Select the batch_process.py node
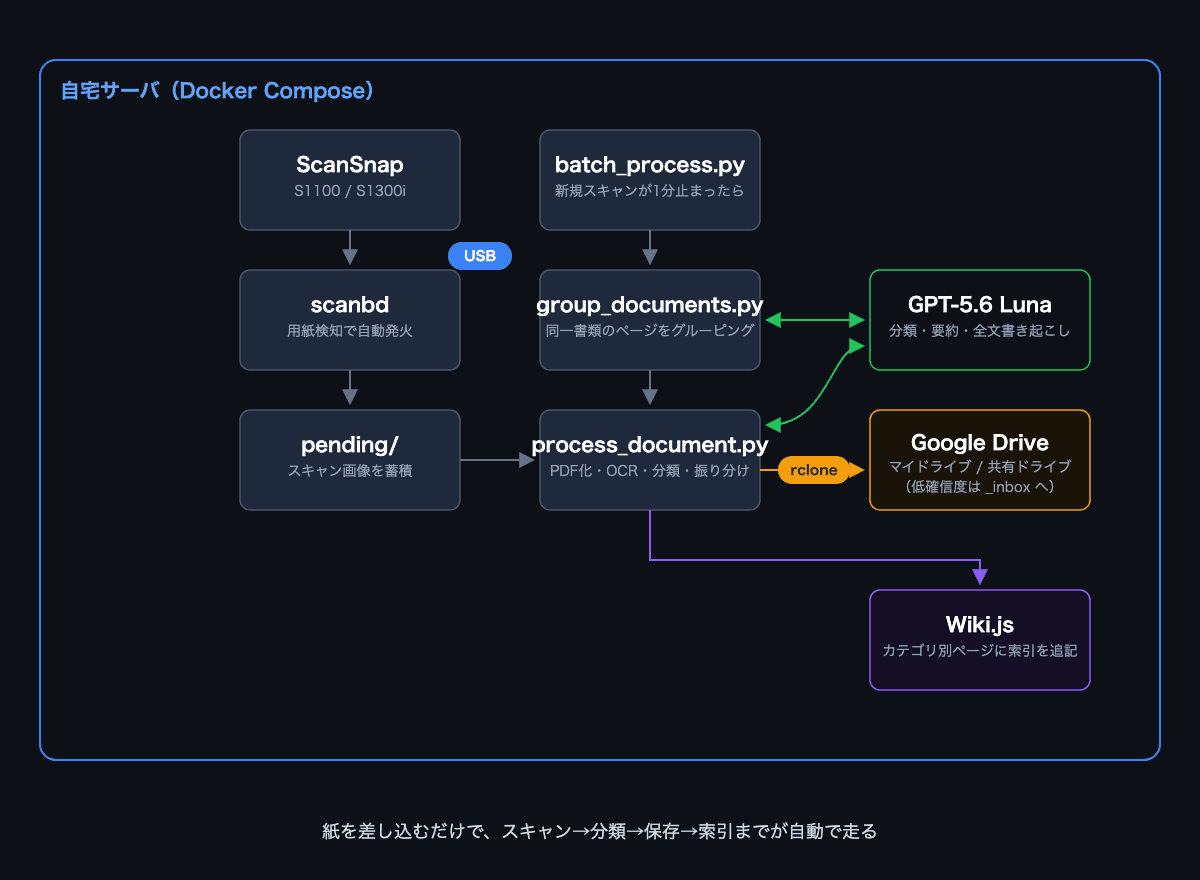Viewport: 1200px width, 880px height. (x=650, y=180)
